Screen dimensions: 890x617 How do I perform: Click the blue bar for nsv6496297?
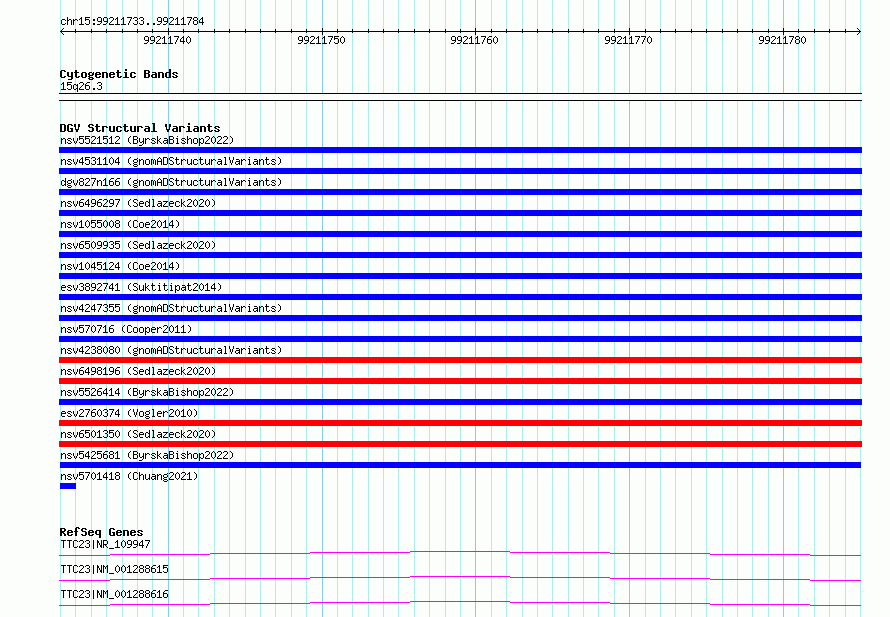click(460, 213)
